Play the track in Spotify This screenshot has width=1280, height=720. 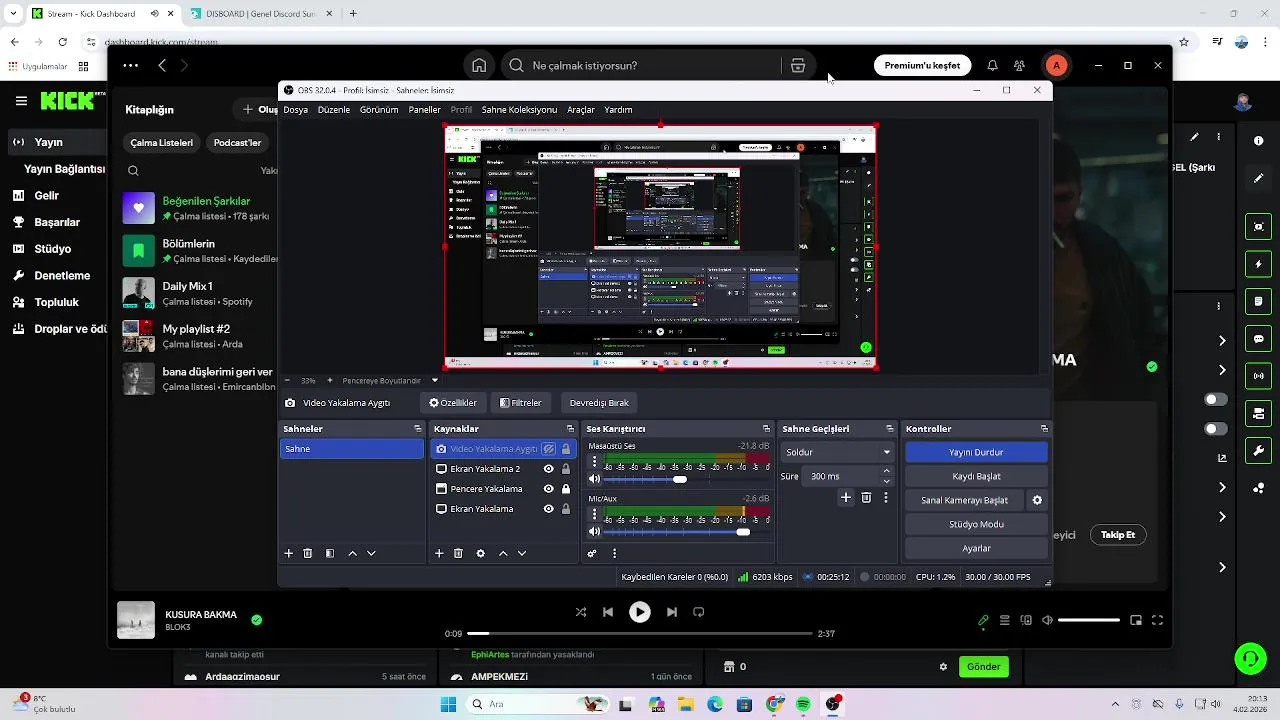tap(640, 612)
